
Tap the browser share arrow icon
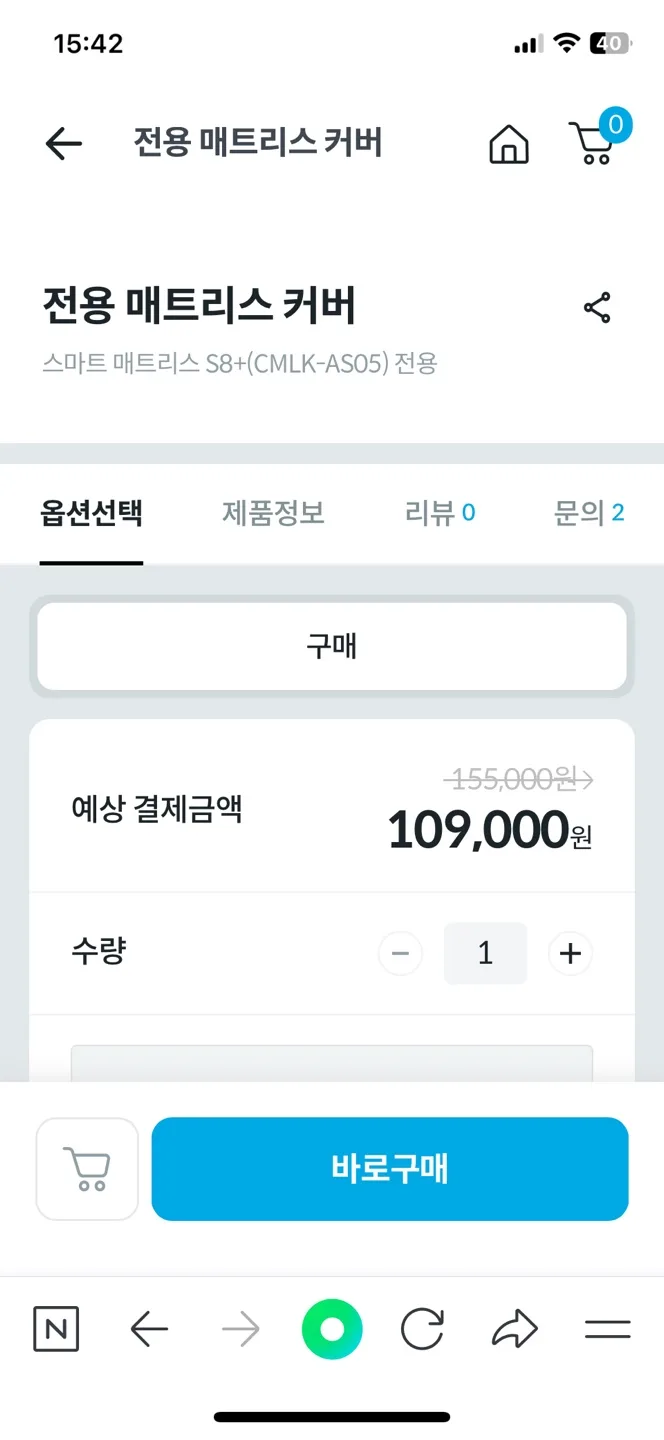515,1329
